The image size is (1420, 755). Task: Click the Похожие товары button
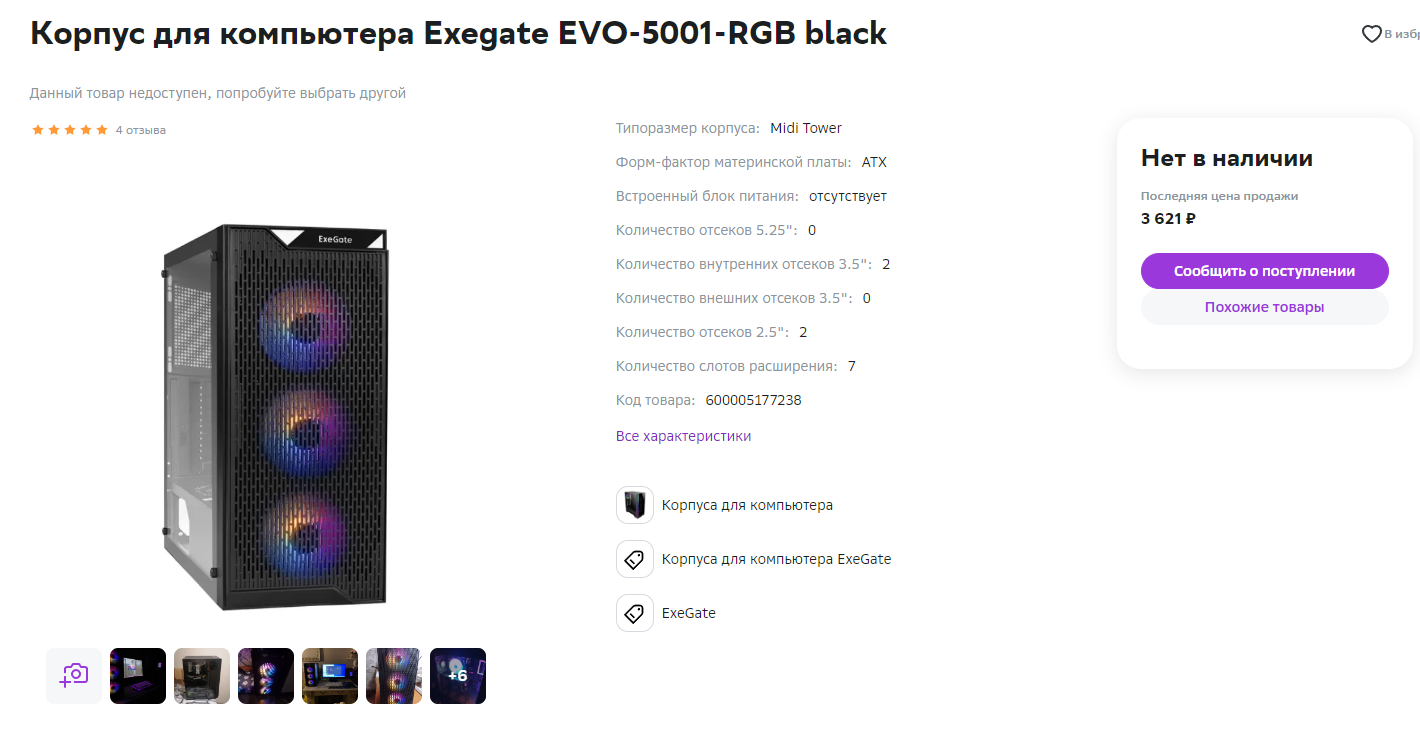point(1265,307)
